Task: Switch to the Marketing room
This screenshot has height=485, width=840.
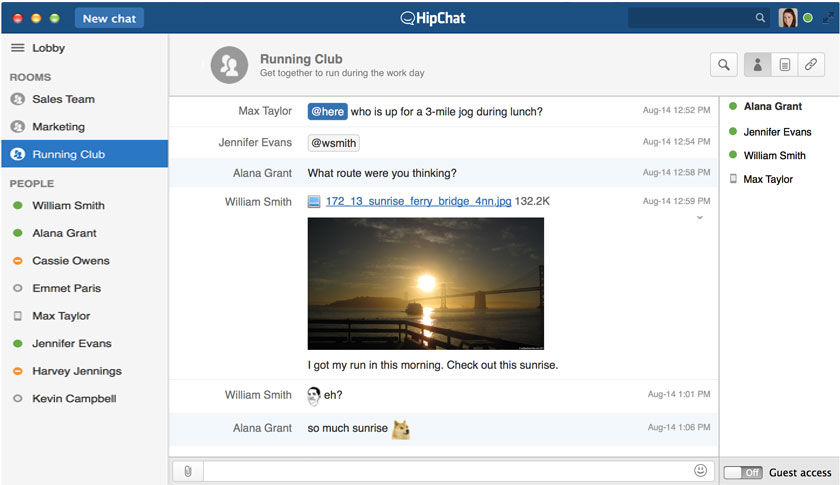Action: point(58,127)
